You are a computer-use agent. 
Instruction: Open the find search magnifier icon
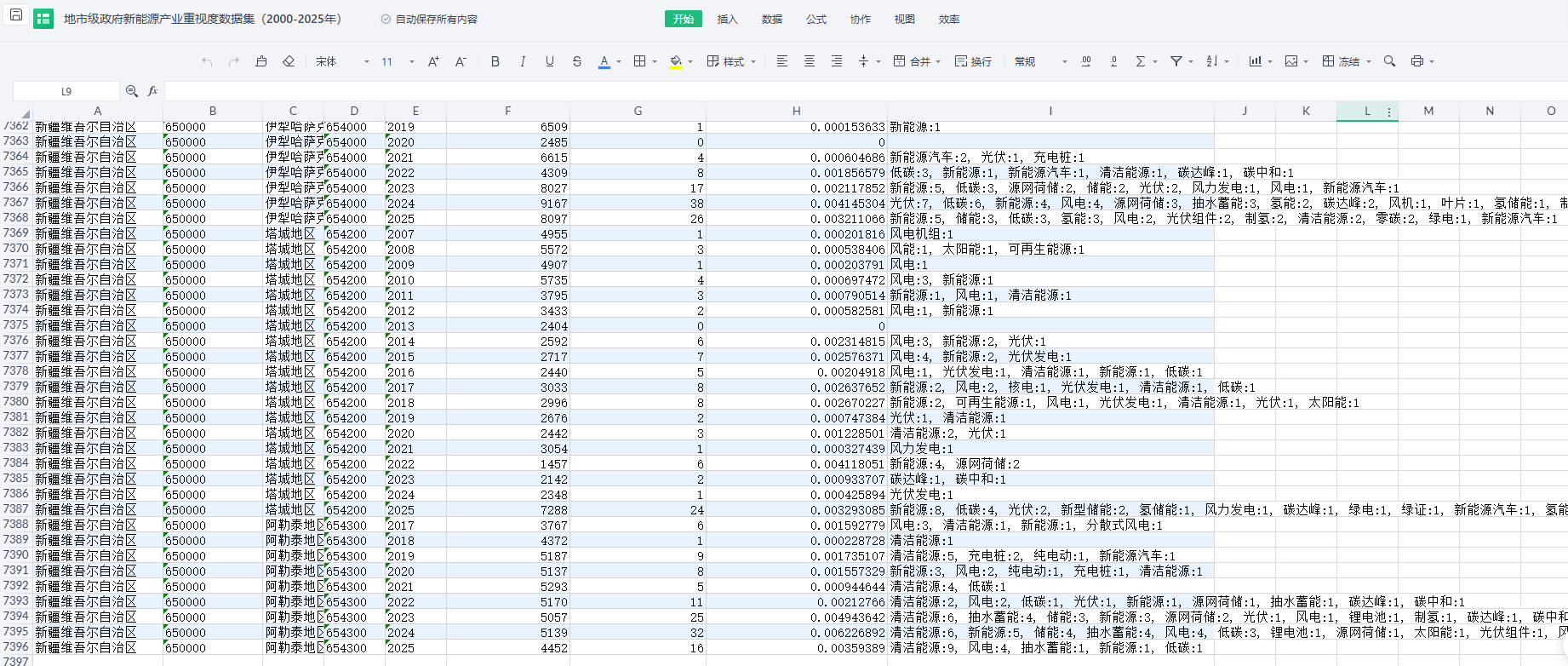pyautogui.click(x=1389, y=61)
